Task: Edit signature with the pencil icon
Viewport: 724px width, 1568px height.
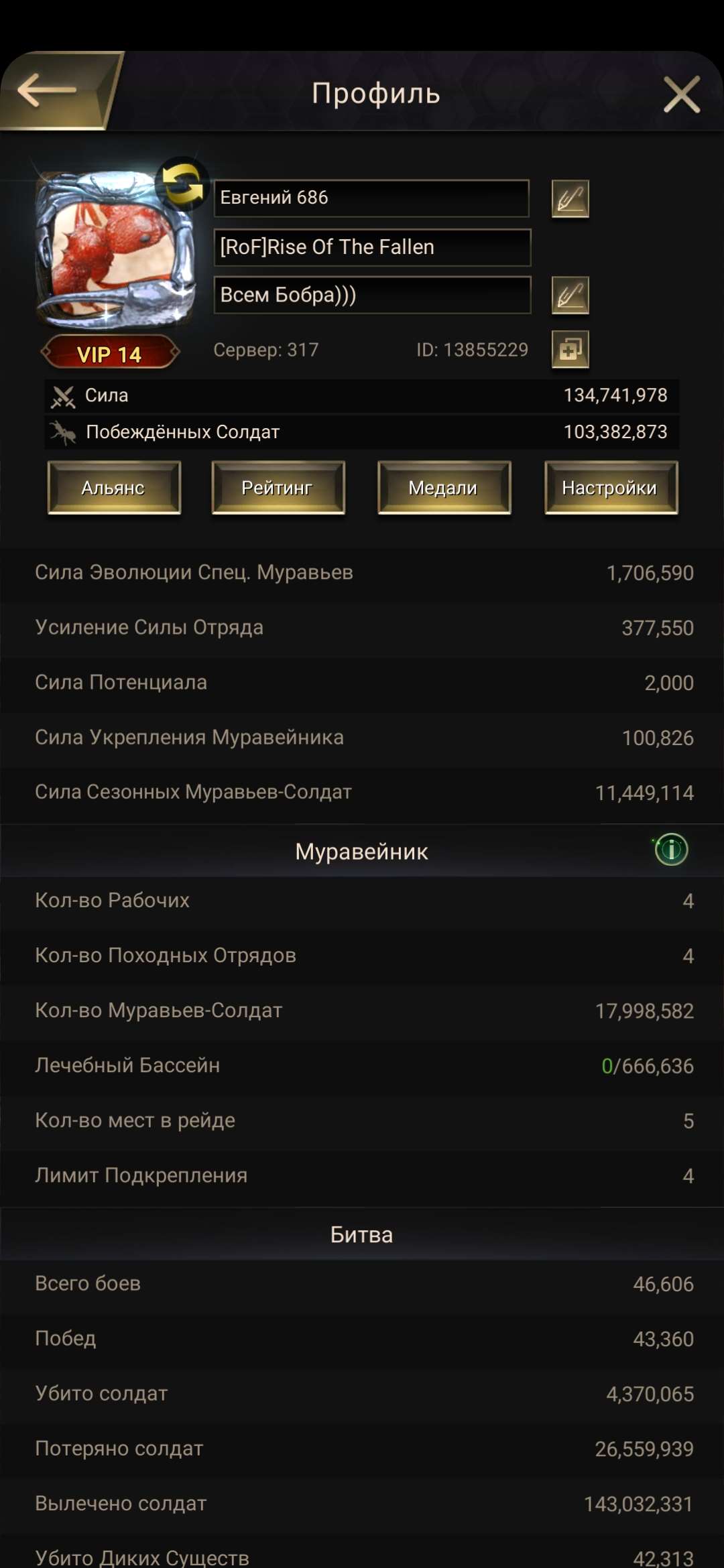Action: [570, 295]
